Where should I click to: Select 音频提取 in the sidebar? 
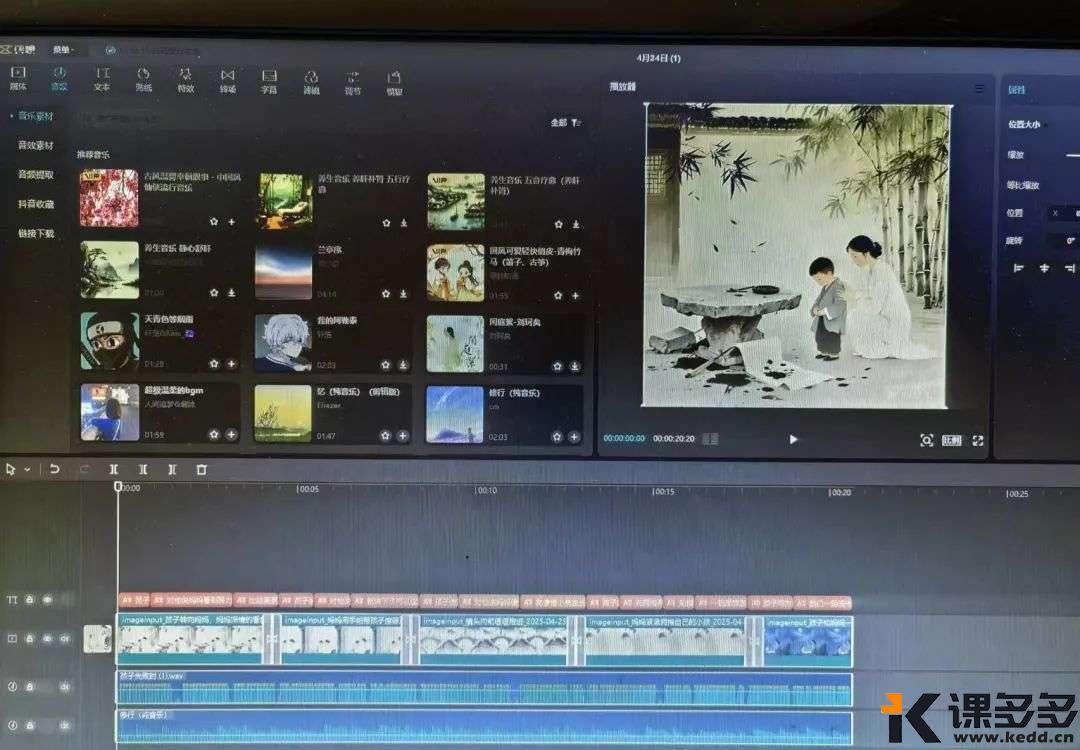click(x=35, y=175)
